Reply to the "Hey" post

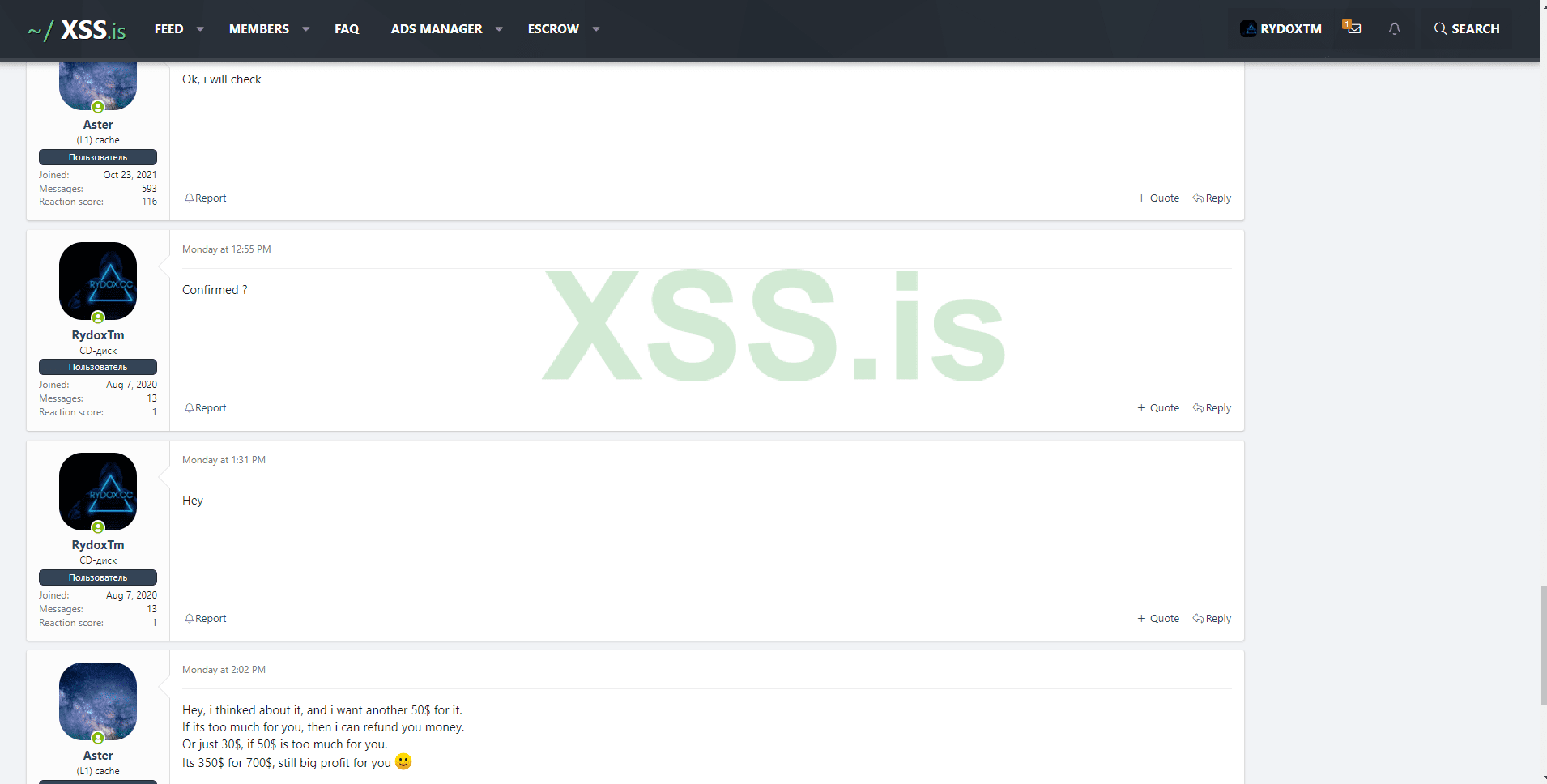[1212, 619]
